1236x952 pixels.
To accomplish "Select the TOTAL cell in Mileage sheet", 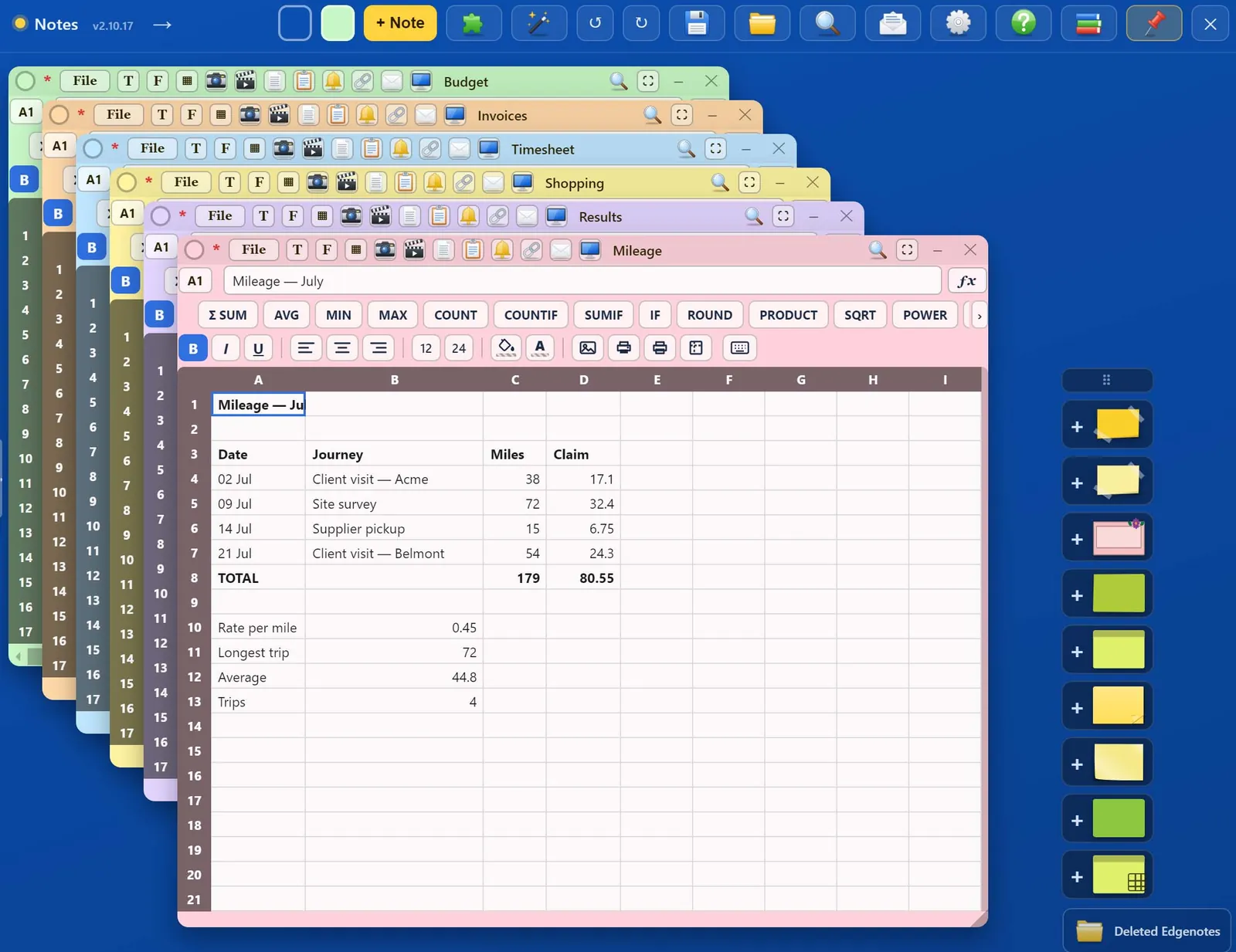I will pos(258,578).
